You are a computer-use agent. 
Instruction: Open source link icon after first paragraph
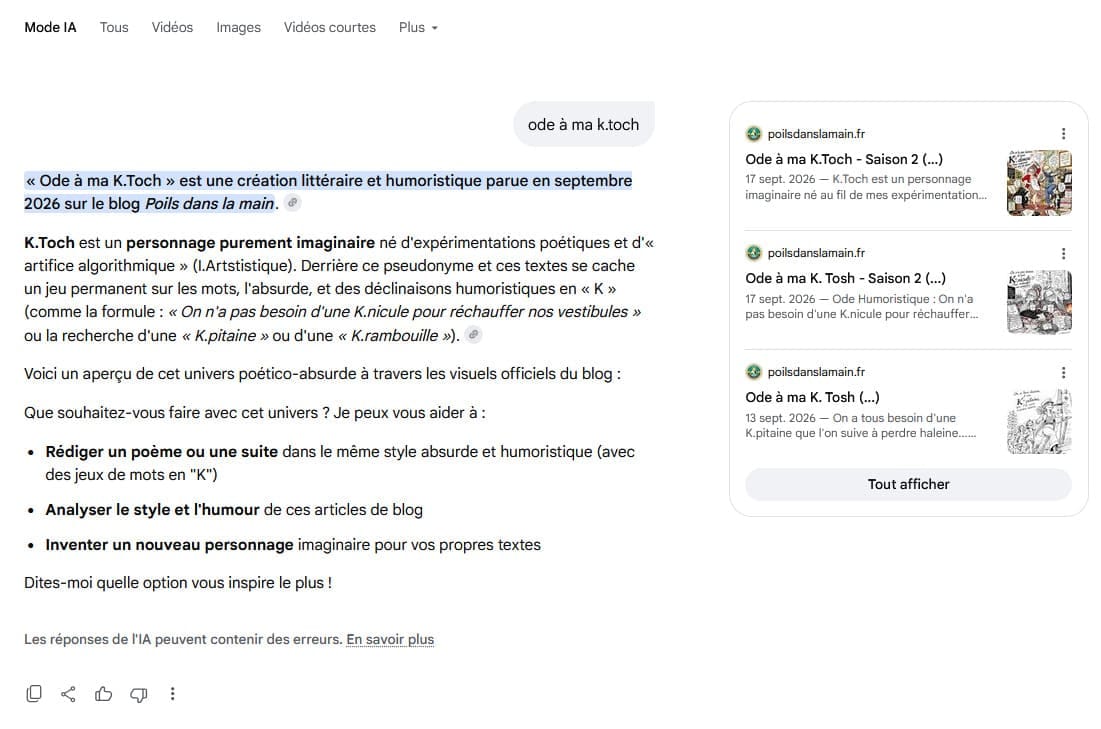point(293,203)
